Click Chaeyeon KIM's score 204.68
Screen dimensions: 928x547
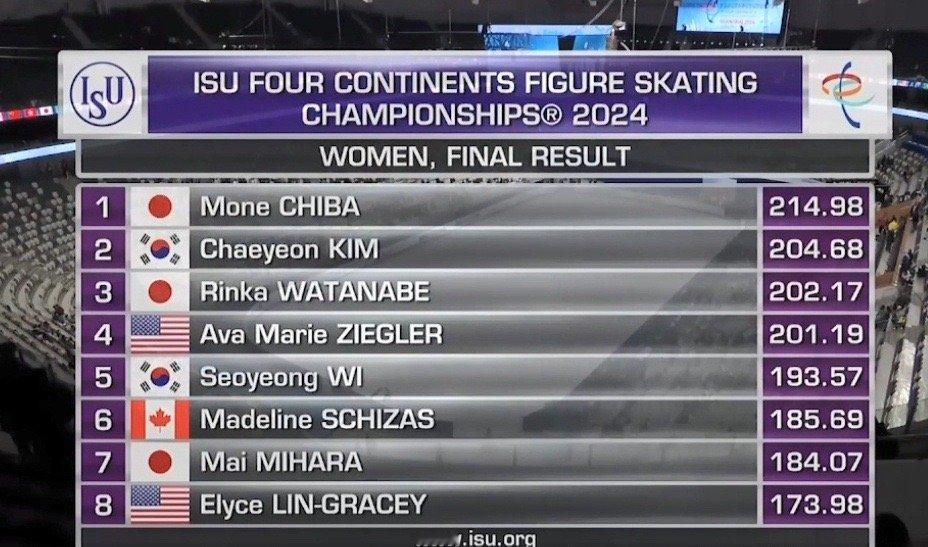816,250
